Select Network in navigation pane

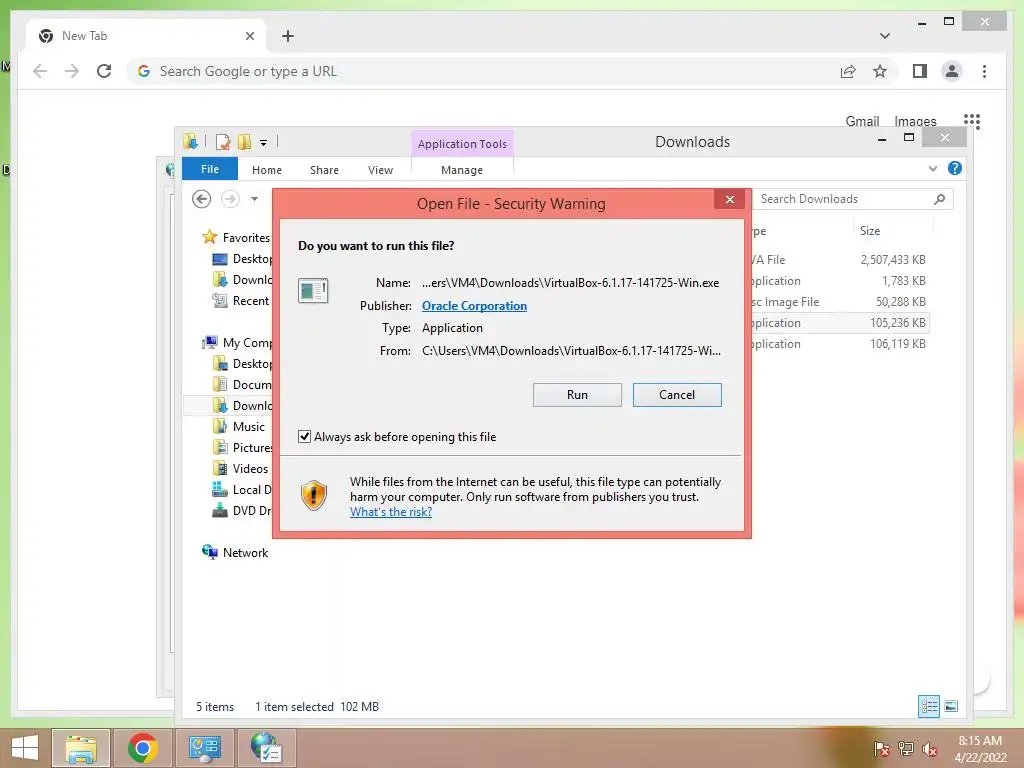[235, 552]
